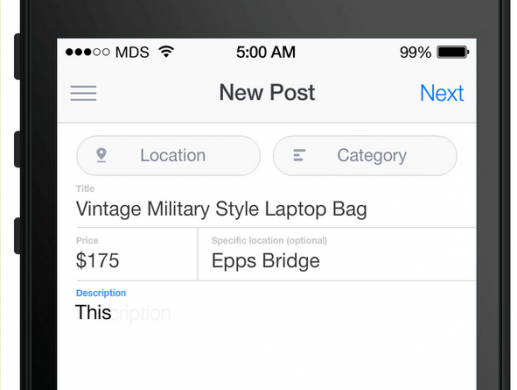Open the Category selector pill
This screenshot has height=390, width=517.
(x=365, y=155)
